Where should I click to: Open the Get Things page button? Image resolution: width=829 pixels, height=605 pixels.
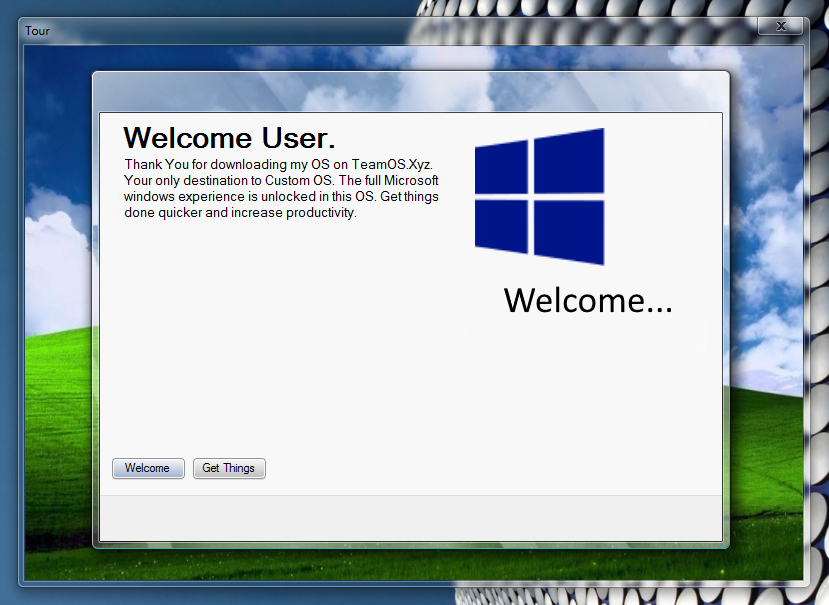(229, 468)
